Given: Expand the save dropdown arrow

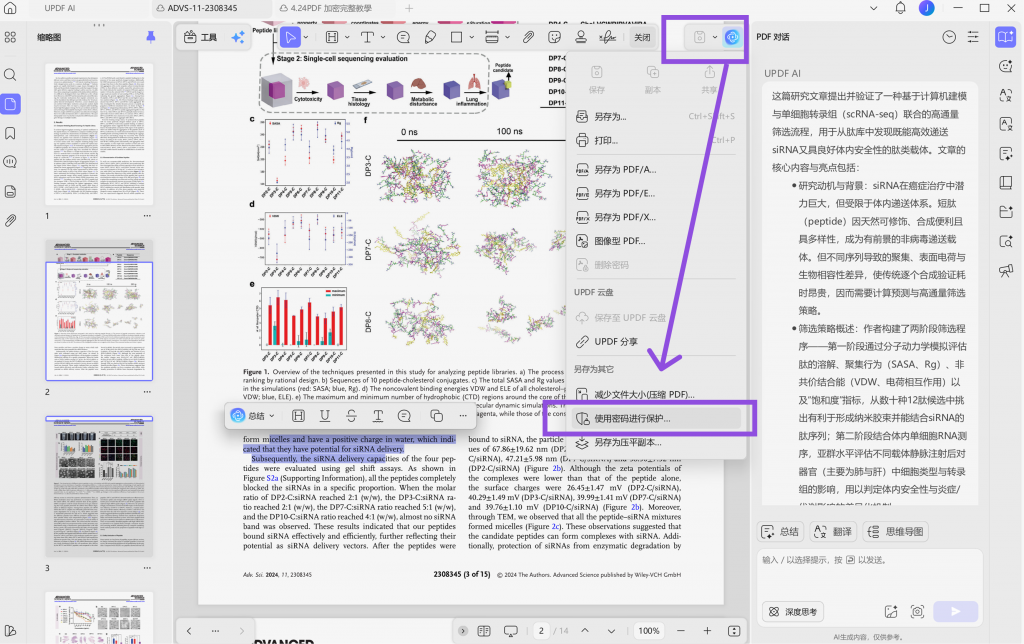Looking at the screenshot, I should click(x=715, y=37).
